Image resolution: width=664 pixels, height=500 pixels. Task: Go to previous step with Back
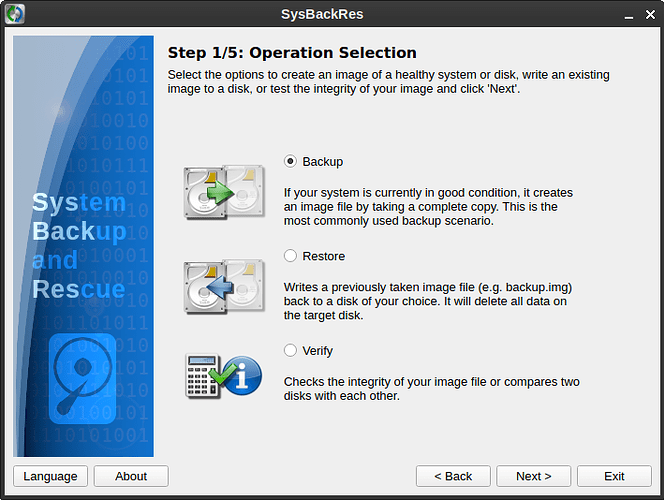click(452, 476)
